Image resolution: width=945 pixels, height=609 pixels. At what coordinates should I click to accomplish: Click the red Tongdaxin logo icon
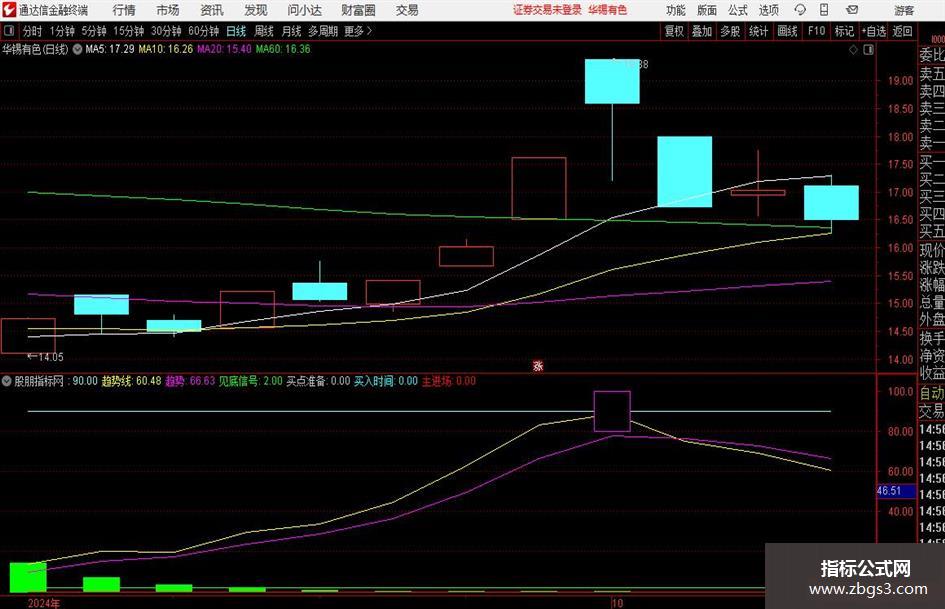click(8, 10)
